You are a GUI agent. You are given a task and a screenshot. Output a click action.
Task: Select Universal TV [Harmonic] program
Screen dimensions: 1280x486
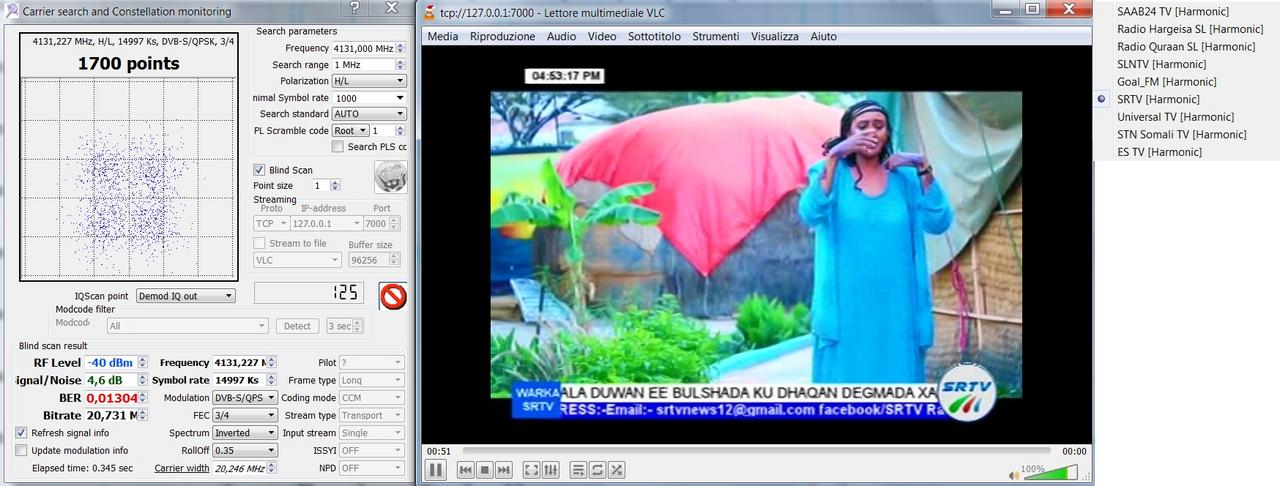pos(1175,117)
